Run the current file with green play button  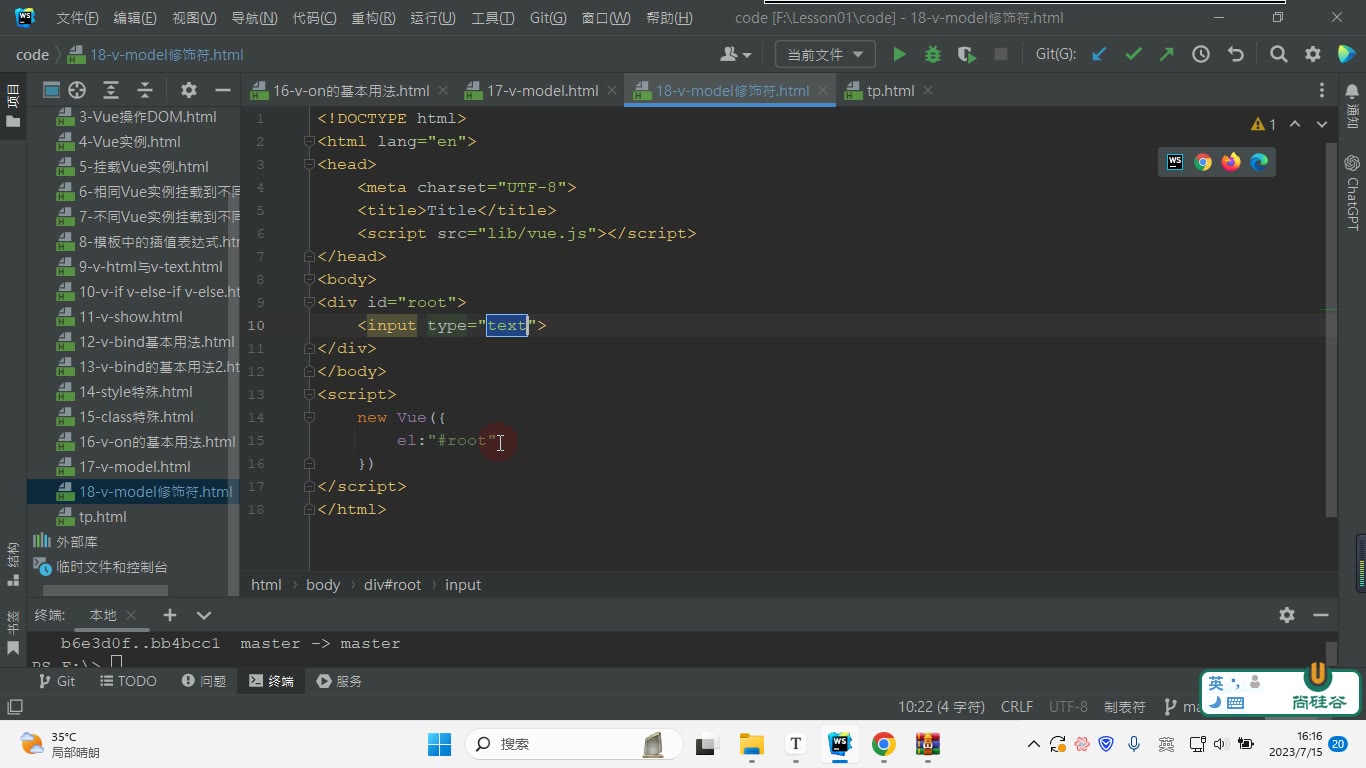click(x=899, y=55)
